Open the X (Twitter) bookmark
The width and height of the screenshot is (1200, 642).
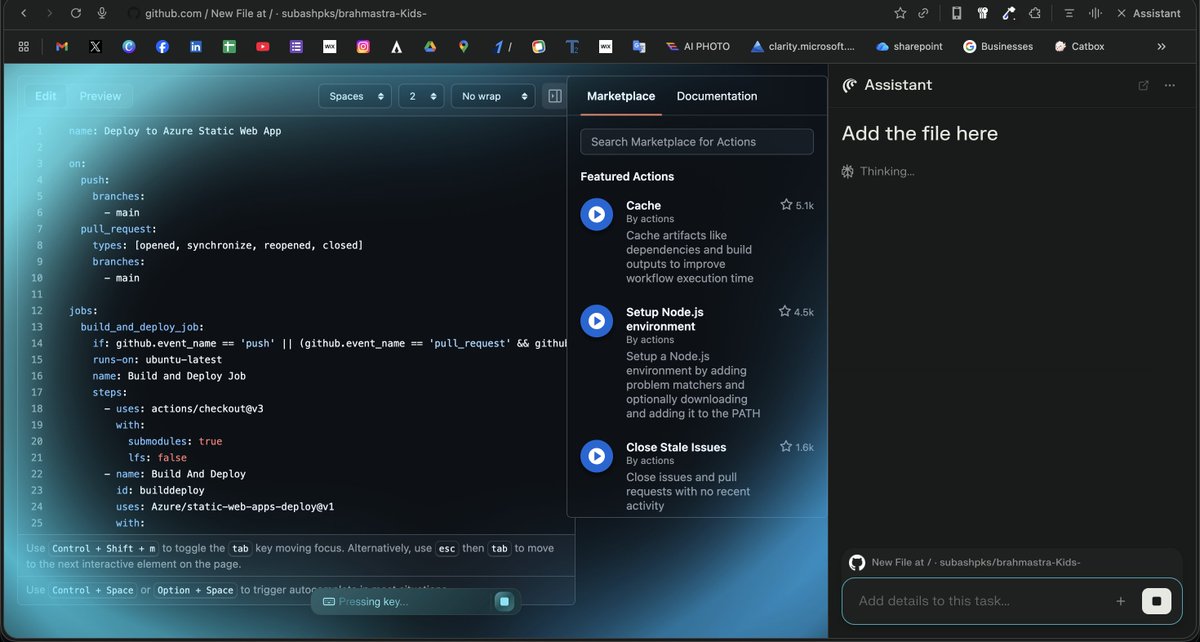pyautogui.click(x=95, y=46)
